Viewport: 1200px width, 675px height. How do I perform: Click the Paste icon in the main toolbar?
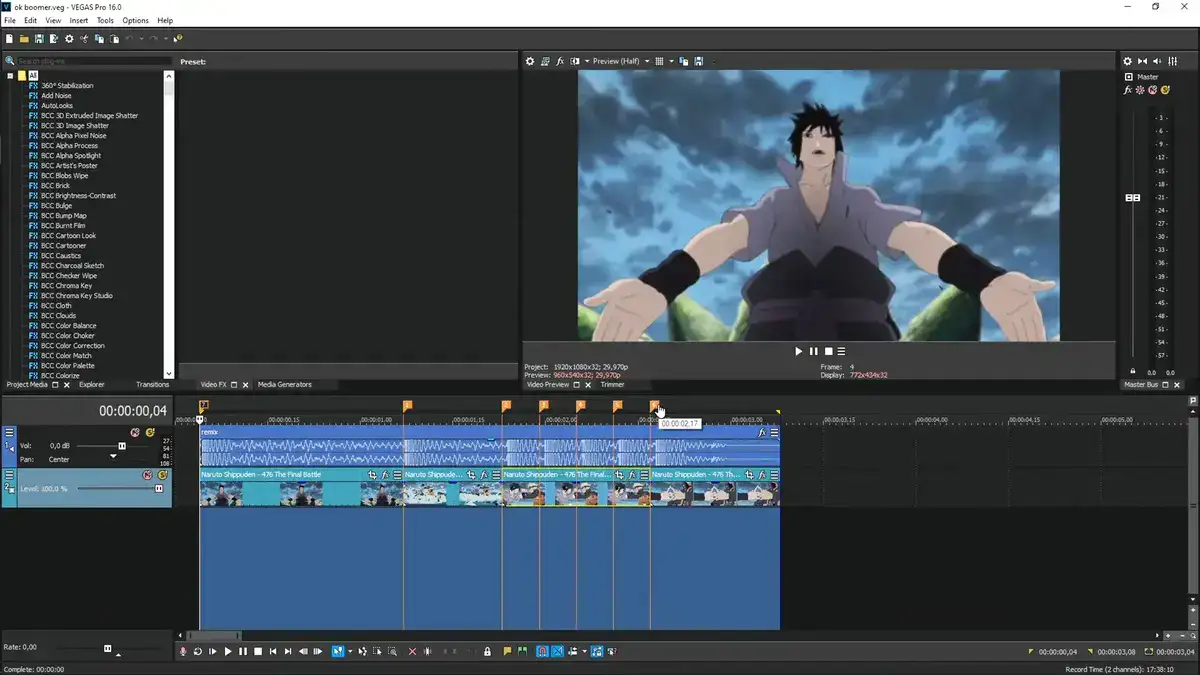click(113, 39)
